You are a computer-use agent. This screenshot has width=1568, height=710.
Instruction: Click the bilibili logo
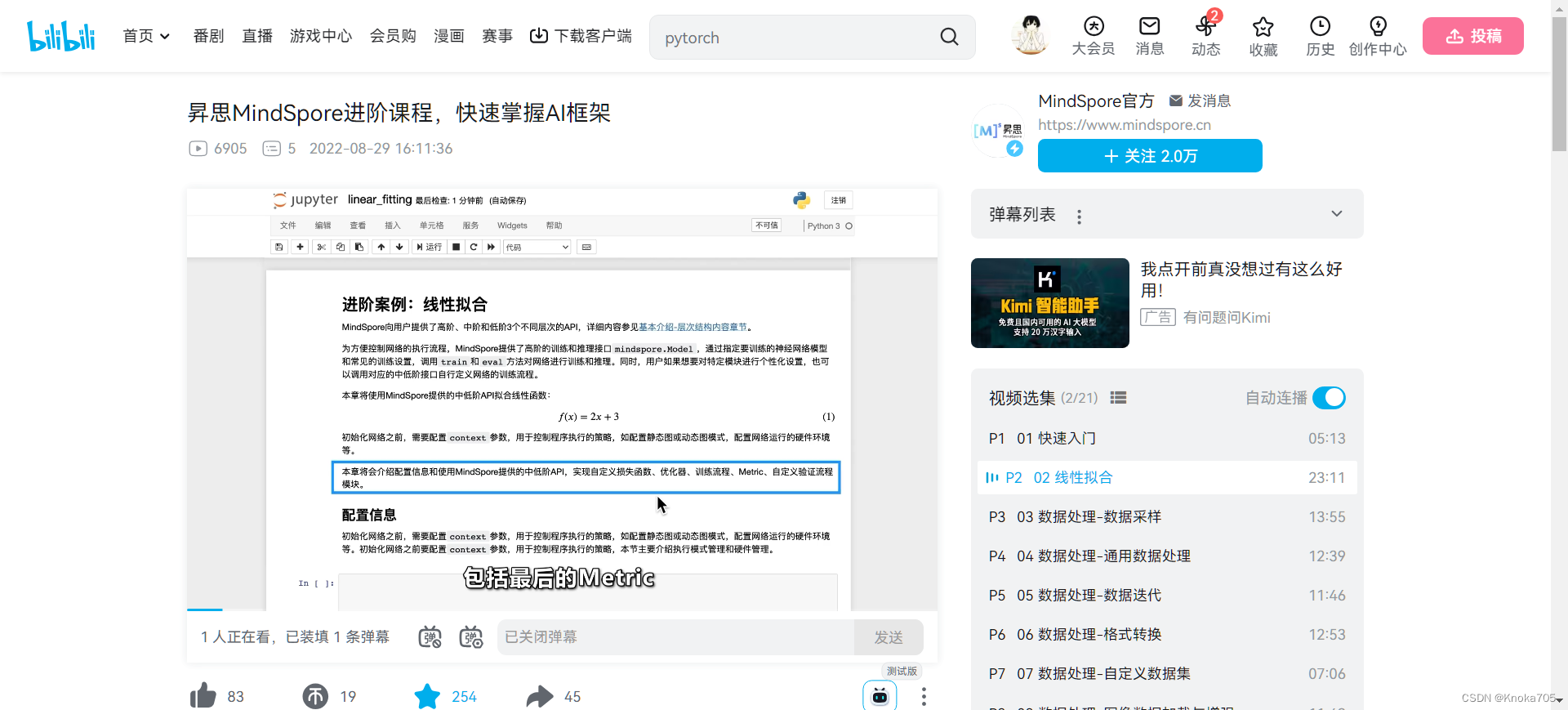(x=61, y=36)
